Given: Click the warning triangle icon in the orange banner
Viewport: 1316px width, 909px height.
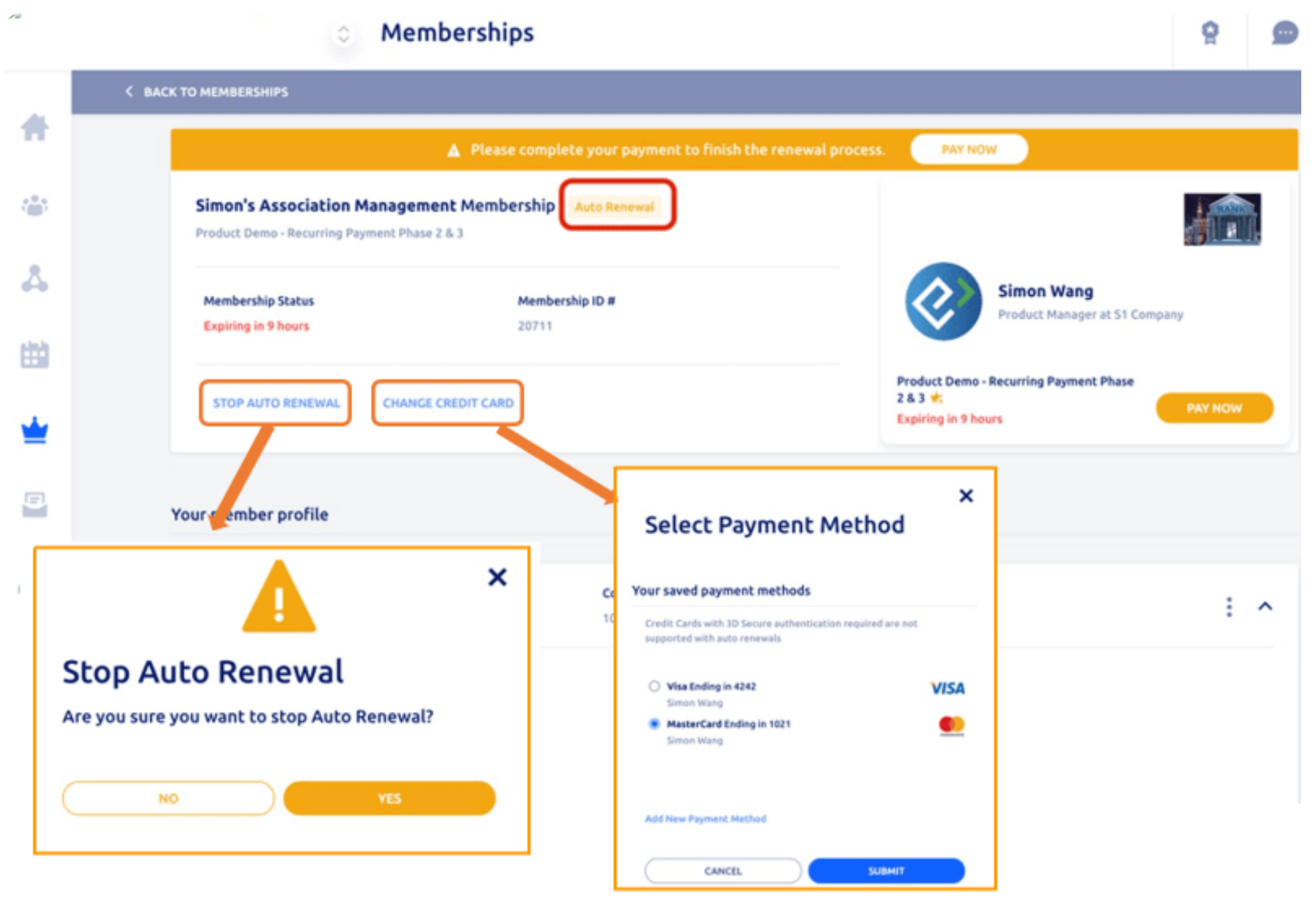Looking at the screenshot, I should [454, 150].
